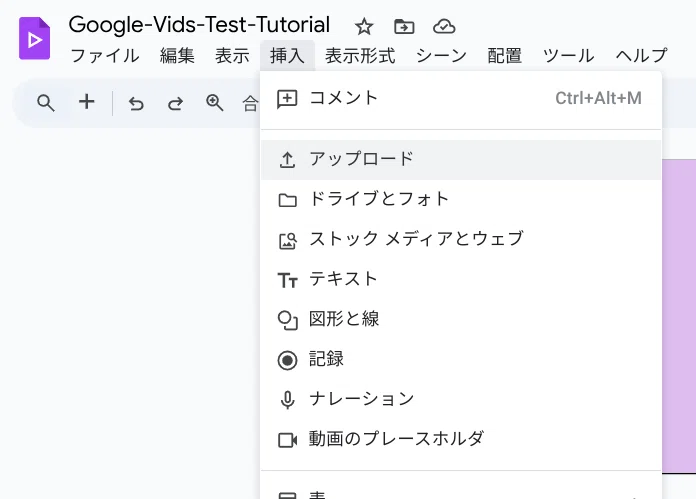Redo the last action
Image resolution: width=696 pixels, height=499 pixels.
(175, 103)
